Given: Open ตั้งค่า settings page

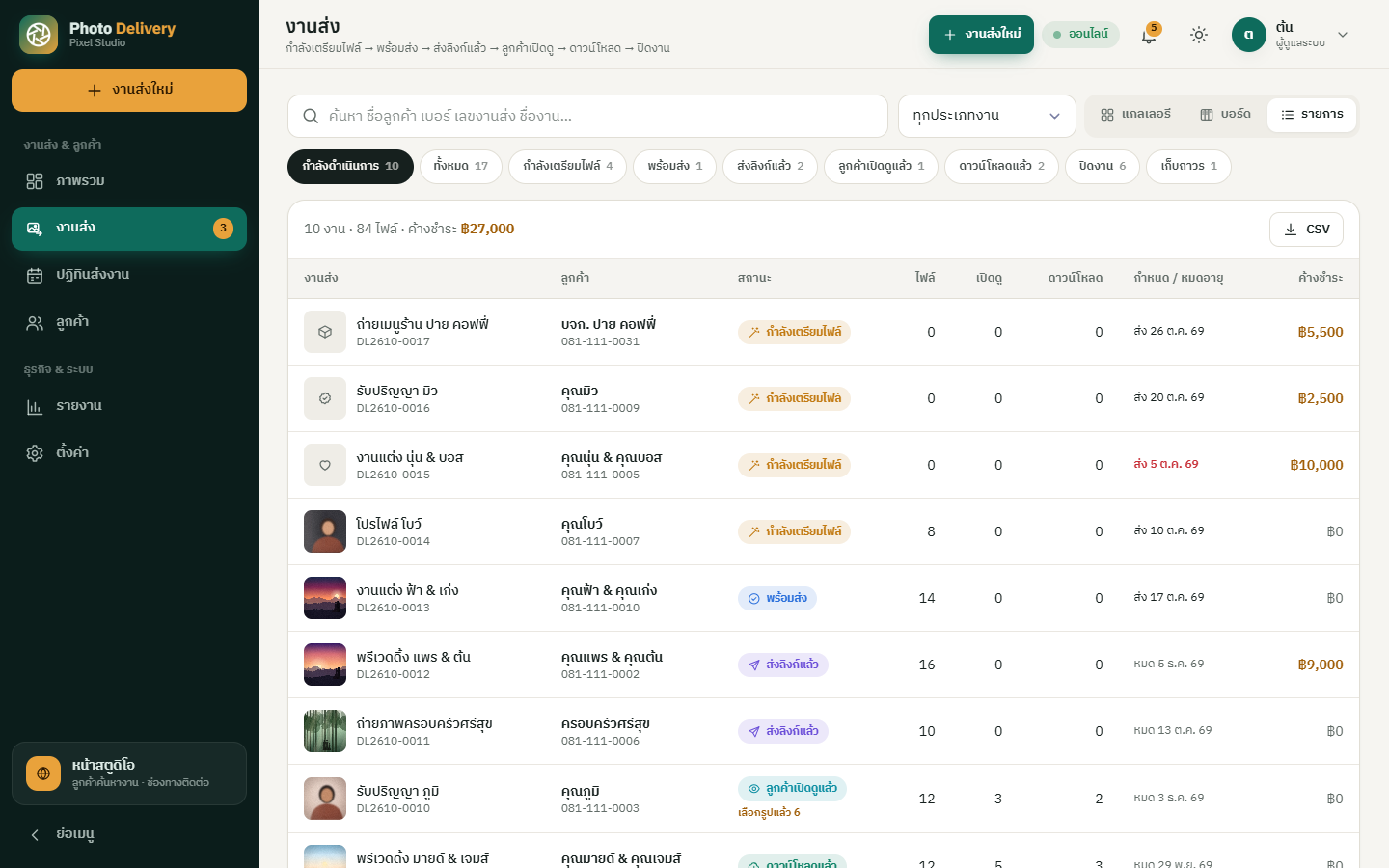Looking at the screenshot, I should (129, 452).
